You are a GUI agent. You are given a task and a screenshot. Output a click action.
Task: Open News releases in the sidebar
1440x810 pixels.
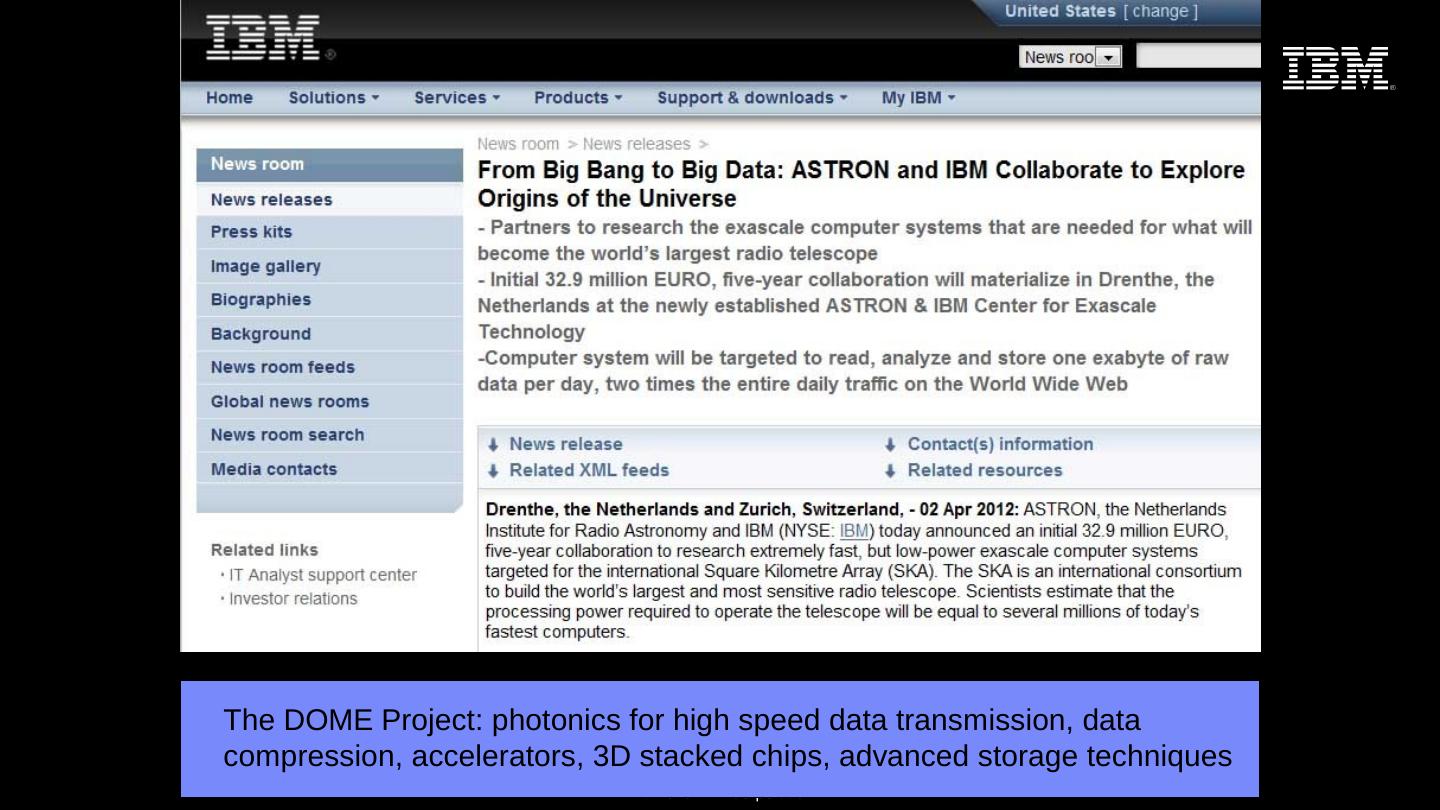pyautogui.click(x=330, y=200)
